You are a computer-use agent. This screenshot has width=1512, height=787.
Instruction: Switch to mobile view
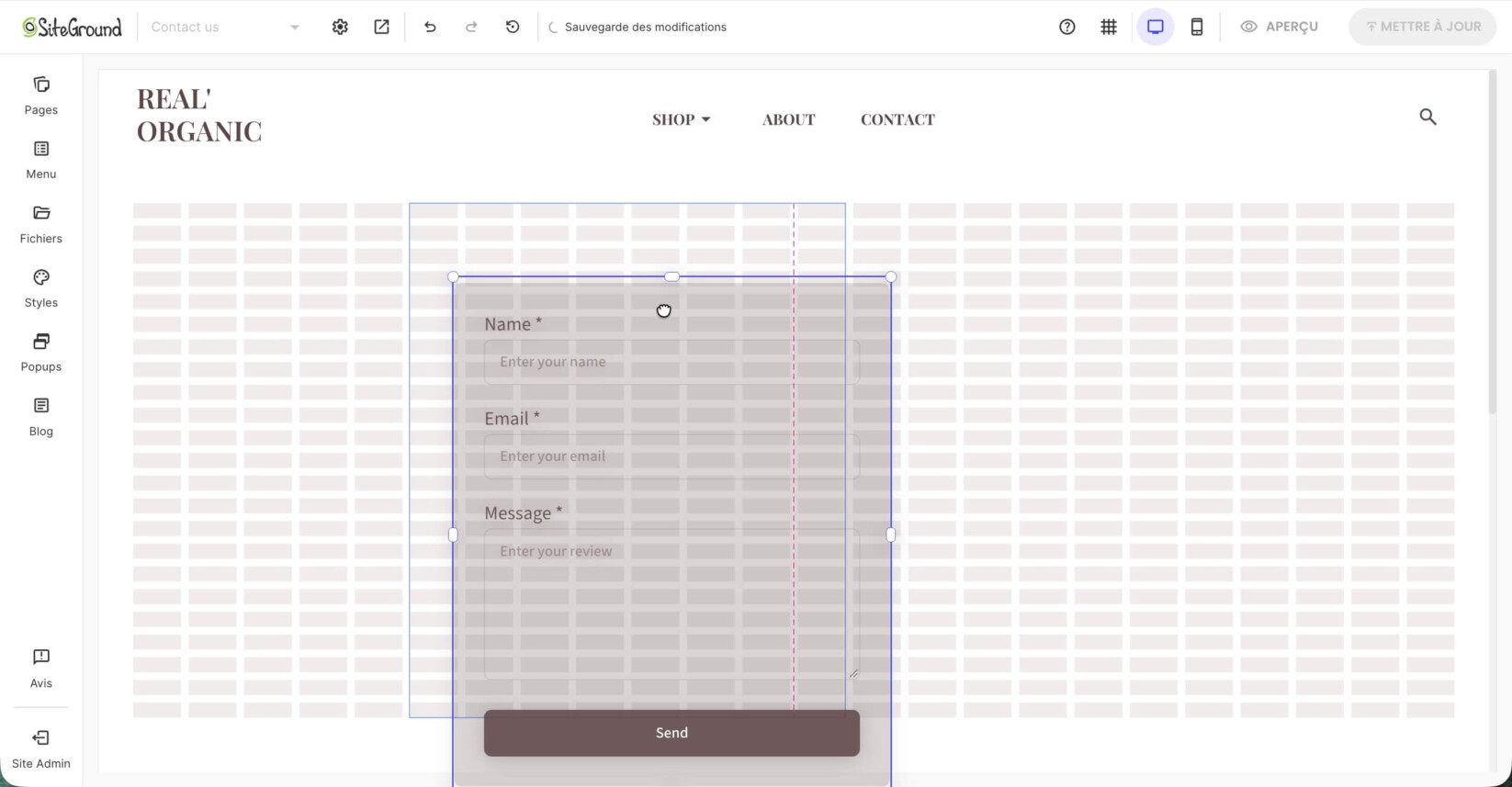(1197, 27)
